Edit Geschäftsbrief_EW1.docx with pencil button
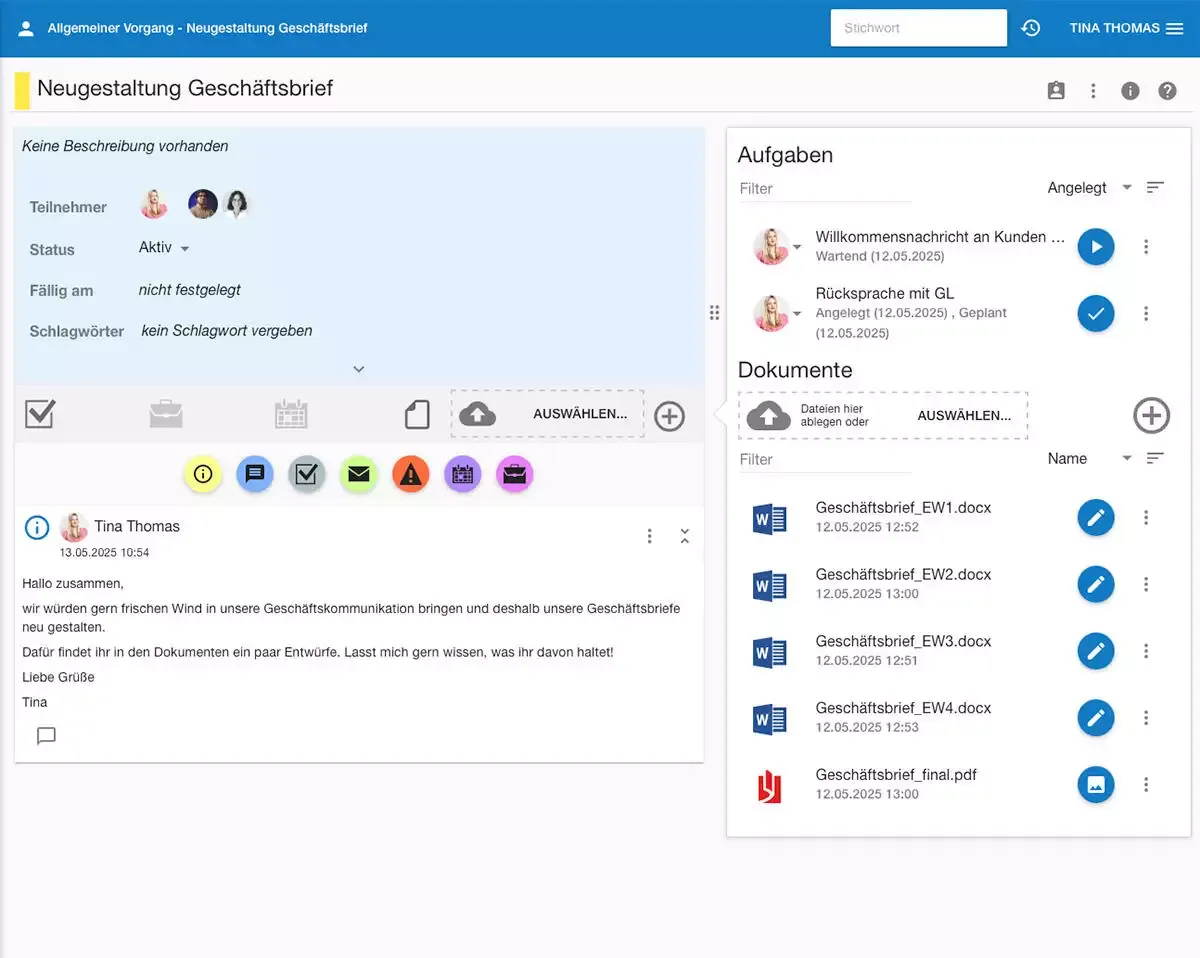 pos(1095,518)
